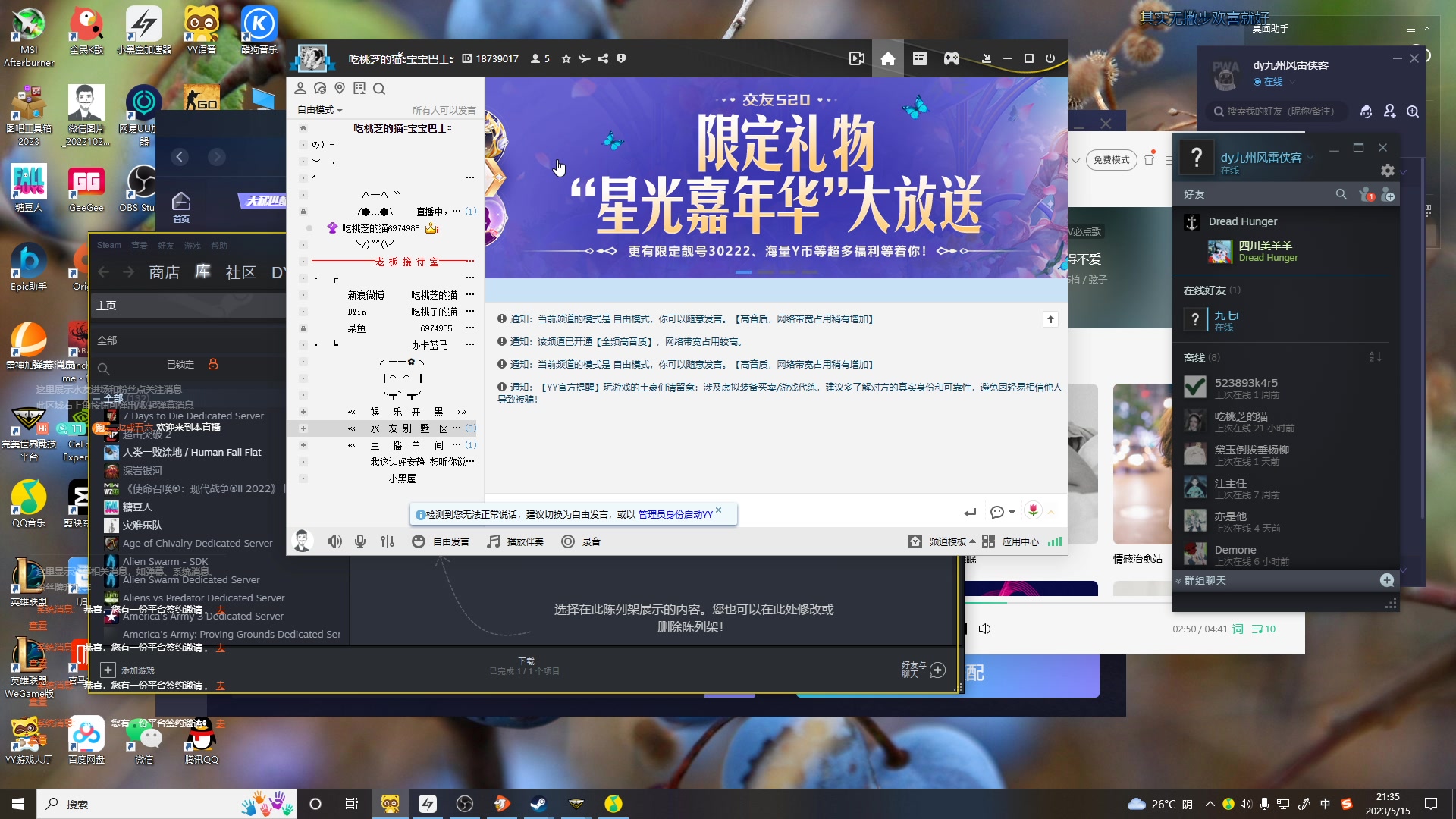Expand the 频道模板 channel template menu
Image resolution: width=1456 pixels, height=819 pixels.
click(x=942, y=541)
